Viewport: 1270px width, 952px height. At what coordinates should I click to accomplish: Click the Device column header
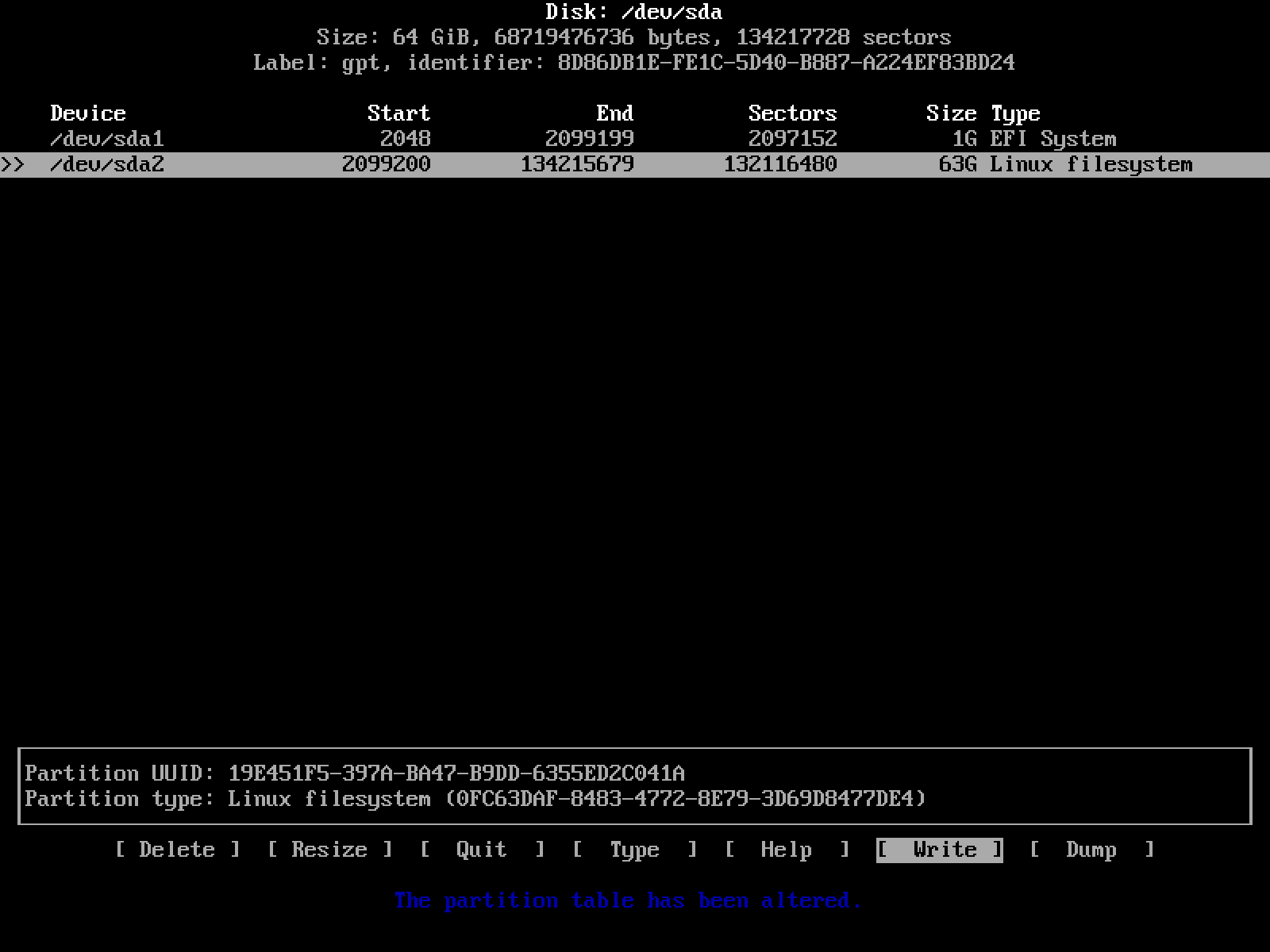(88, 113)
